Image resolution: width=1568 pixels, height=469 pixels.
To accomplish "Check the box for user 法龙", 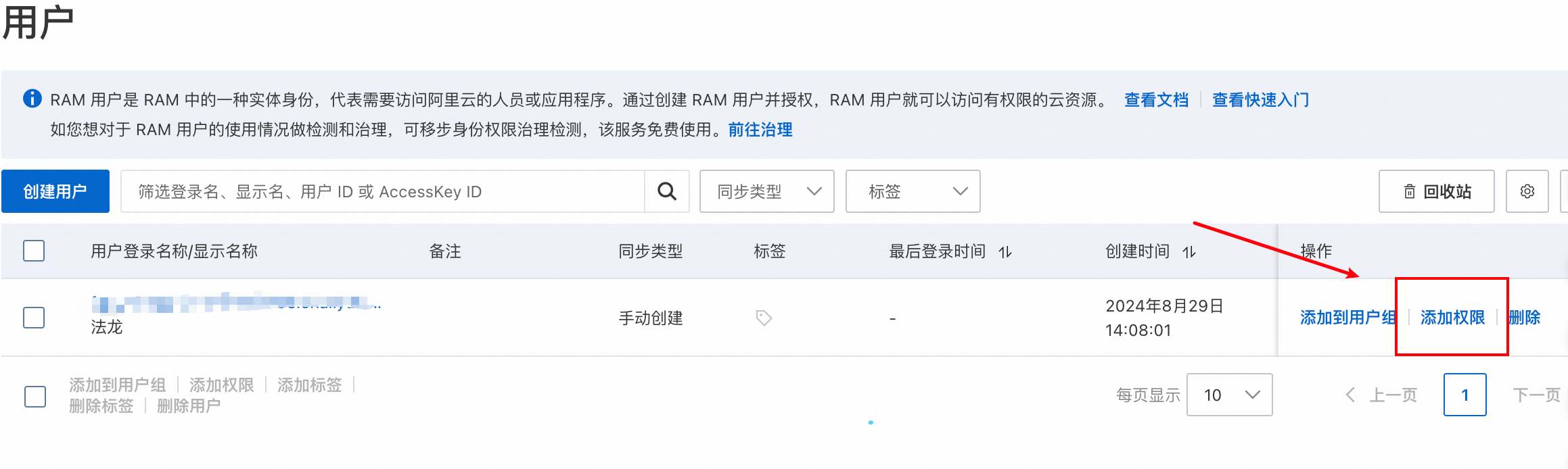I will pyautogui.click(x=34, y=317).
